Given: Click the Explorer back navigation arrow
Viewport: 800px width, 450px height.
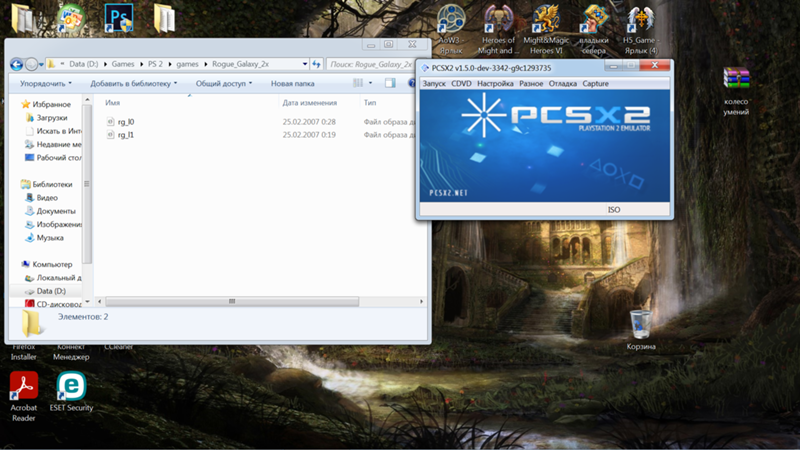Looking at the screenshot, I should click(17, 64).
